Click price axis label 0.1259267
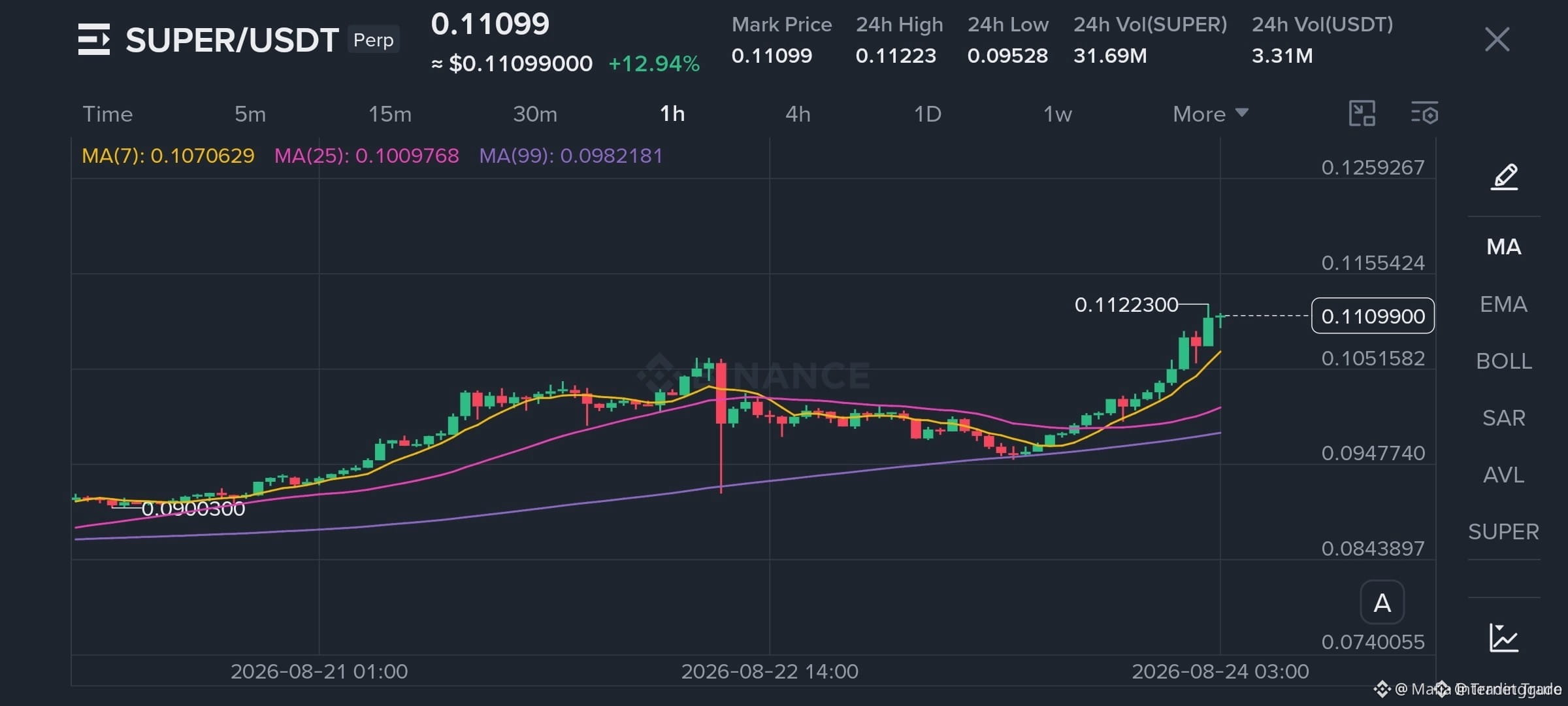The height and width of the screenshot is (706, 1568). (1373, 168)
